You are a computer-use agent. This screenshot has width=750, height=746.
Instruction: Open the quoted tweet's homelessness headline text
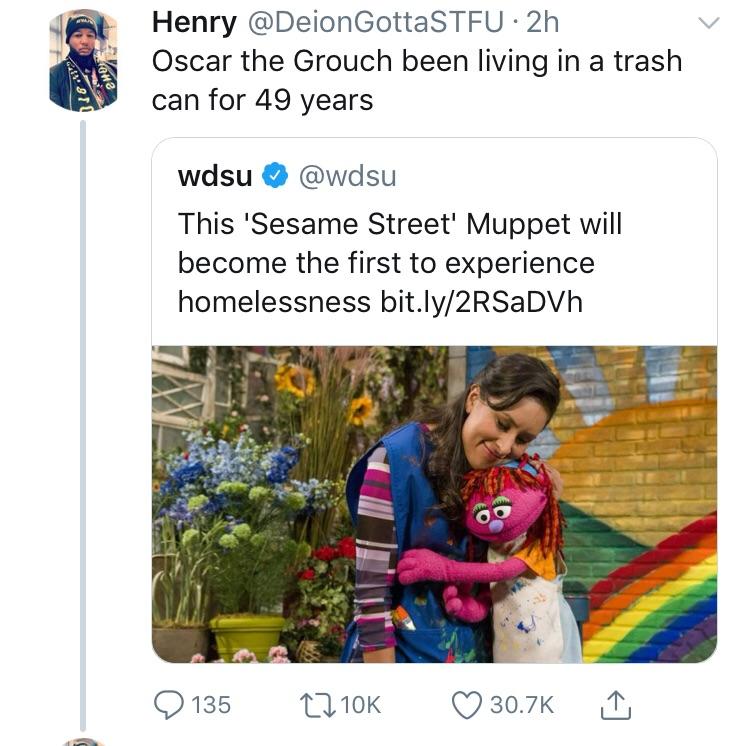click(x=400, y=262)
